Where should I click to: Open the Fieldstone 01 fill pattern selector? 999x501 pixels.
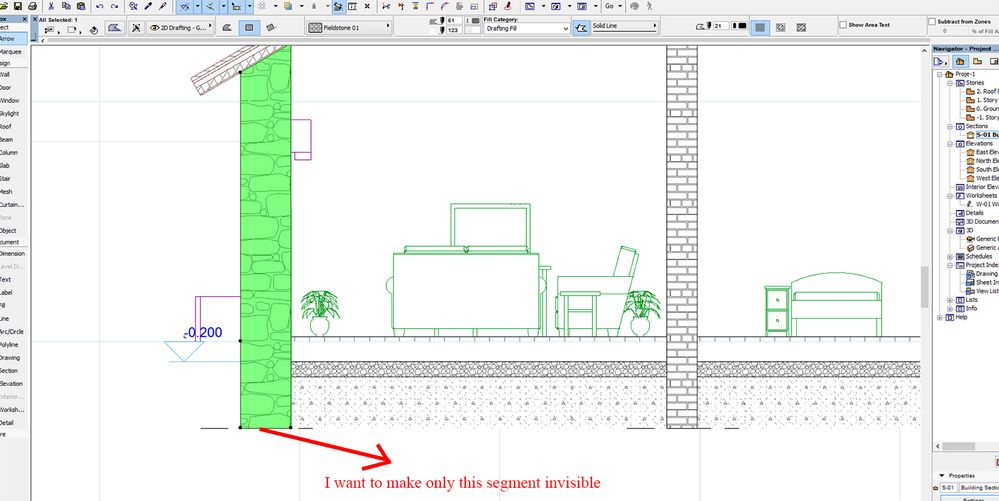coord(349,27)
